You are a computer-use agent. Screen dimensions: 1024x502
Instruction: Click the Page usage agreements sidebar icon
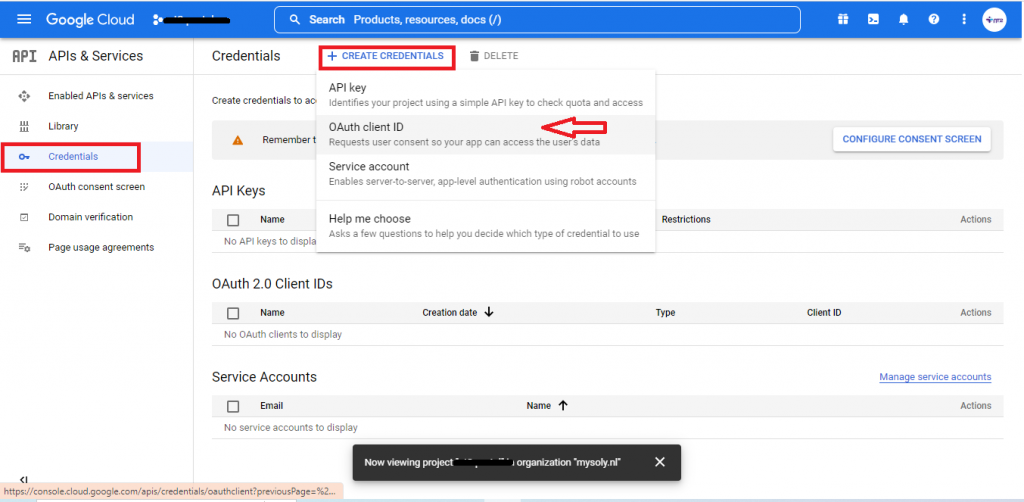24,247
